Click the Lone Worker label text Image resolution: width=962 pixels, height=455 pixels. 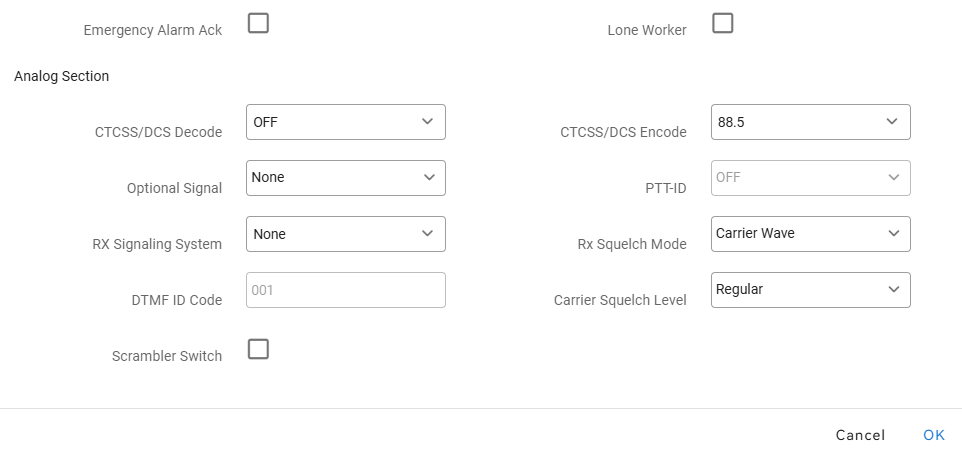pyautogui.click(x=647, y=30)
